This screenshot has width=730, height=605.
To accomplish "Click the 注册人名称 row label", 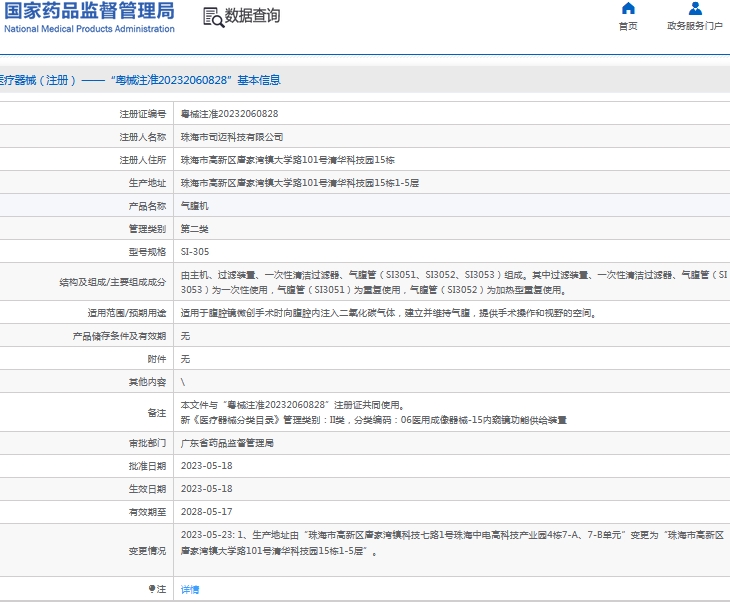I will point(143,137).
